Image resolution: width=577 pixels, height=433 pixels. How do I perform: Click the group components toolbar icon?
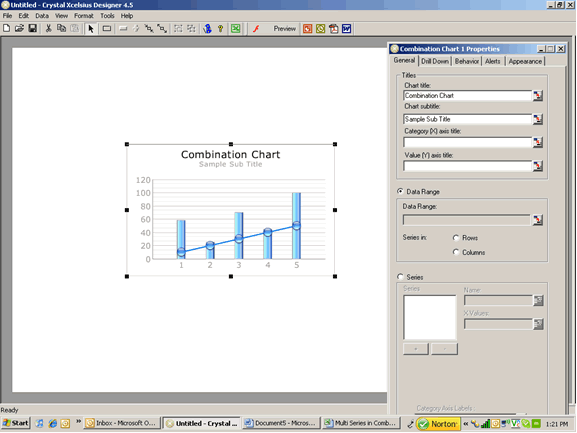(178, 28)
